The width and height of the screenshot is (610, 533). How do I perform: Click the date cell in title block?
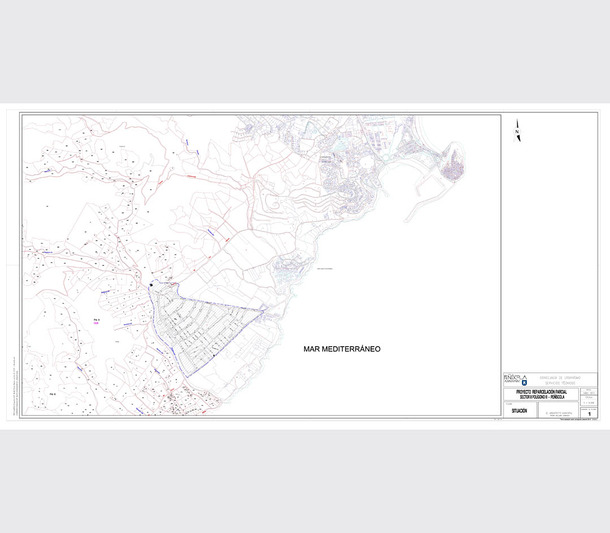(x=589, y=392)
